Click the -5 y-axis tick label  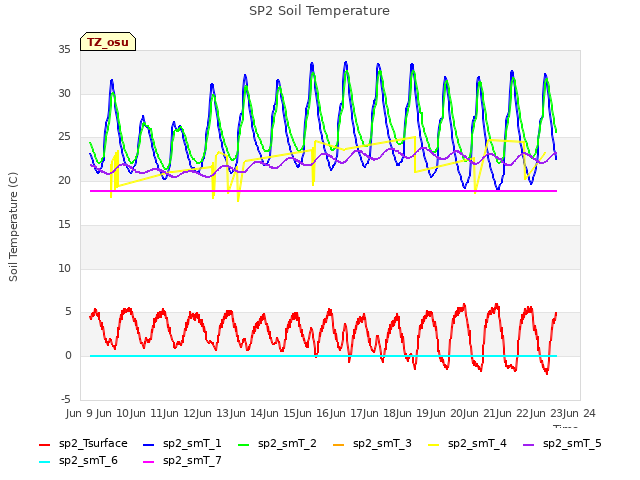pos(65,399)
